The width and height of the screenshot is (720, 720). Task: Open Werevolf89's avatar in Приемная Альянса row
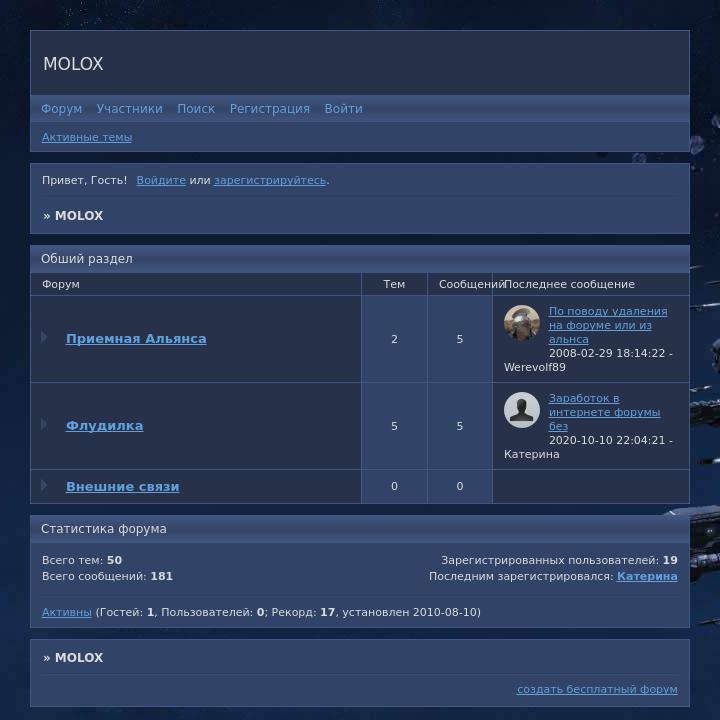[x=522, y=323]
